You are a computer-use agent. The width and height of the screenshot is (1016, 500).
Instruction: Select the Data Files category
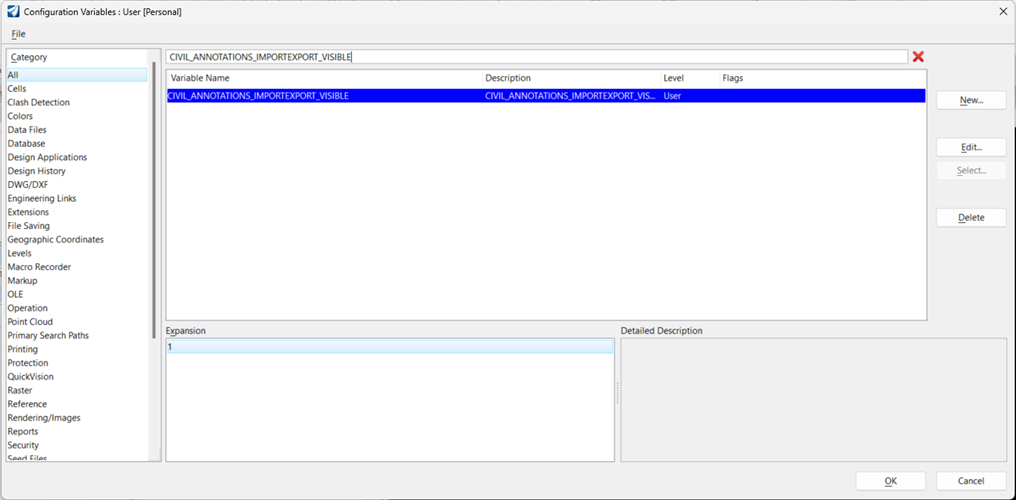(27, 130)
